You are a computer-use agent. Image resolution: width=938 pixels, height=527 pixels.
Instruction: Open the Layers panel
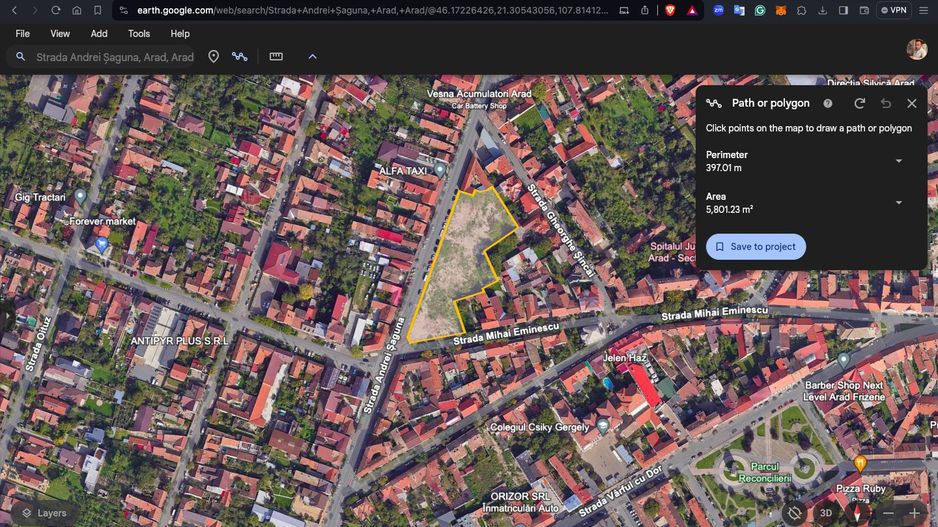coord(44,513)
